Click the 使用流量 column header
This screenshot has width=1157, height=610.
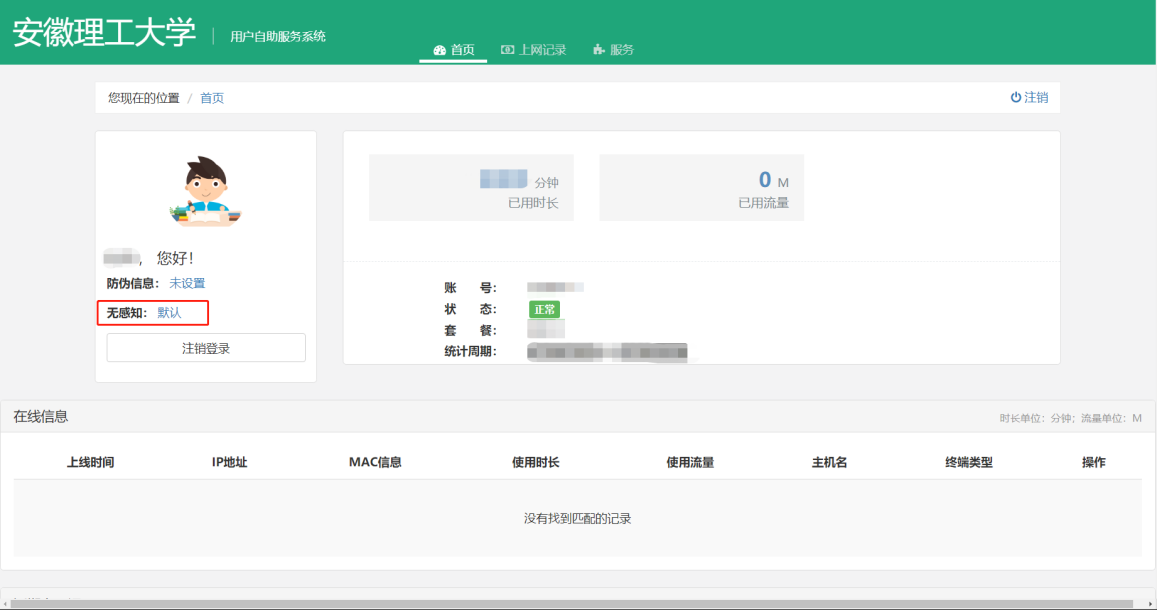[x=690, y=463]
